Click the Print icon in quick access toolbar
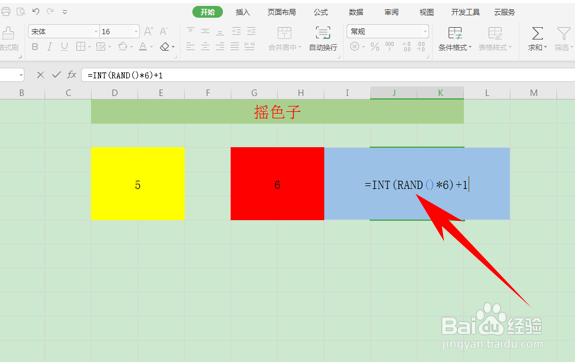Image resolution: width=575 pixels, height=364 pixels. [6, 12]
